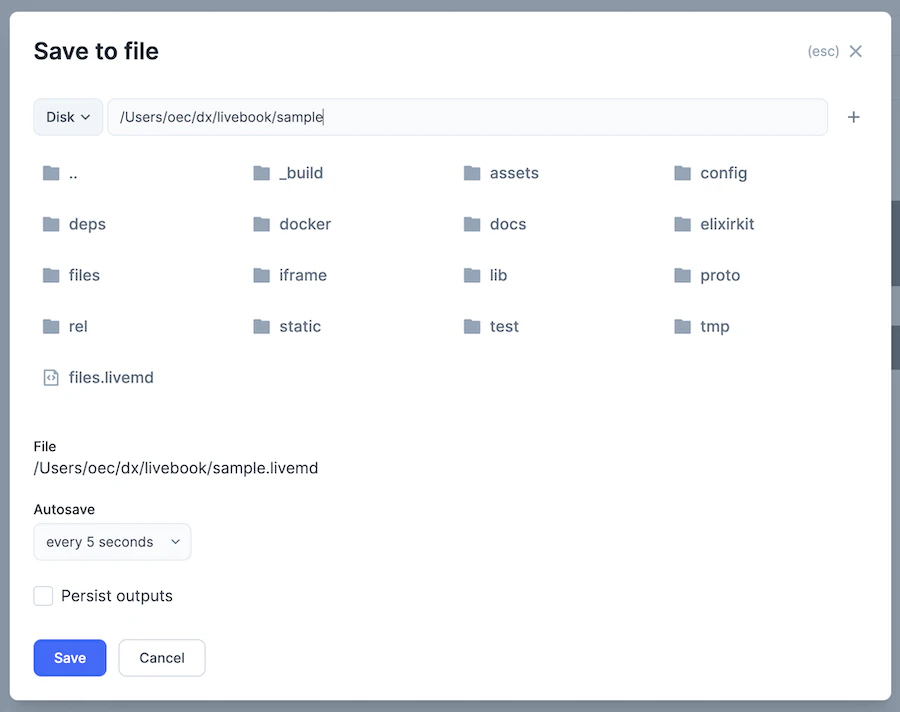
Task: Open the files folder
Action: coord(71,275)
